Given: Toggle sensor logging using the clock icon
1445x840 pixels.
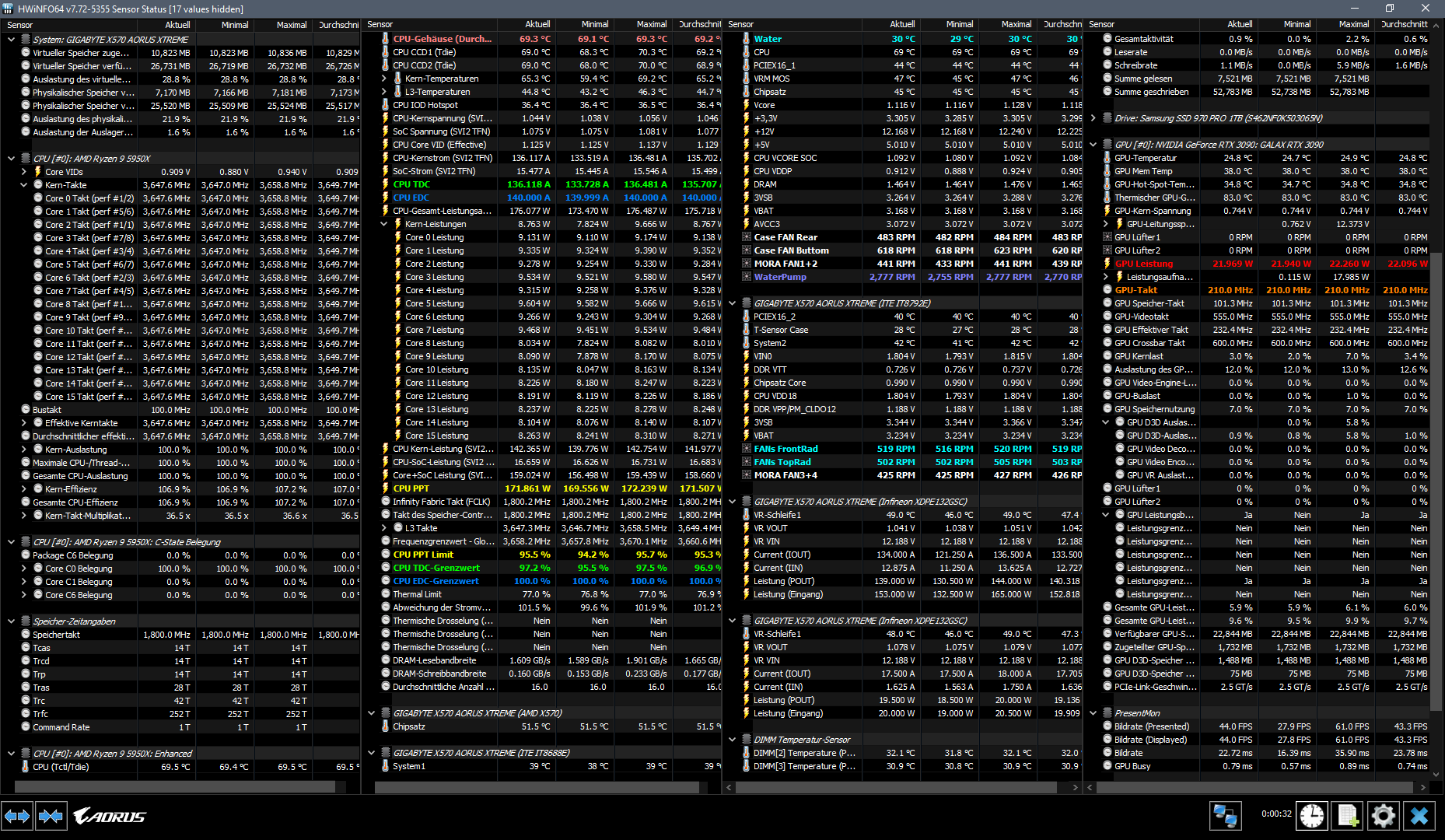Looking at the screenshot, I should tap(1312, 815).
